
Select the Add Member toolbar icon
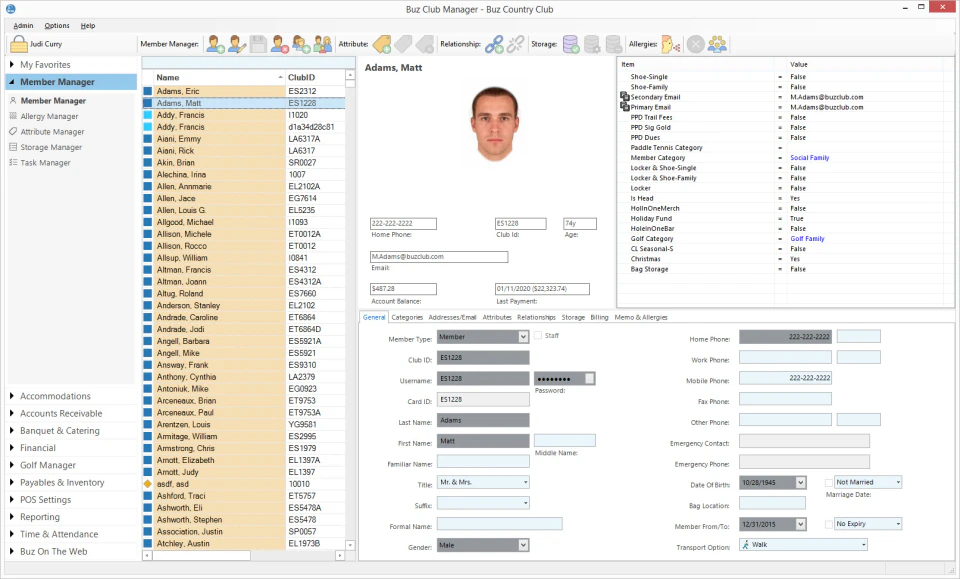coord(214,43)
